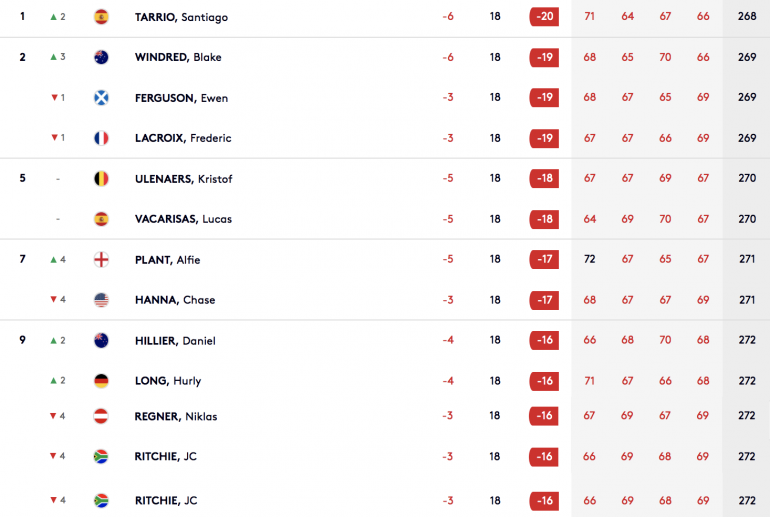Click the France flag beside LACROIX, Frederic
770x517 pixels.
point(101,138)
